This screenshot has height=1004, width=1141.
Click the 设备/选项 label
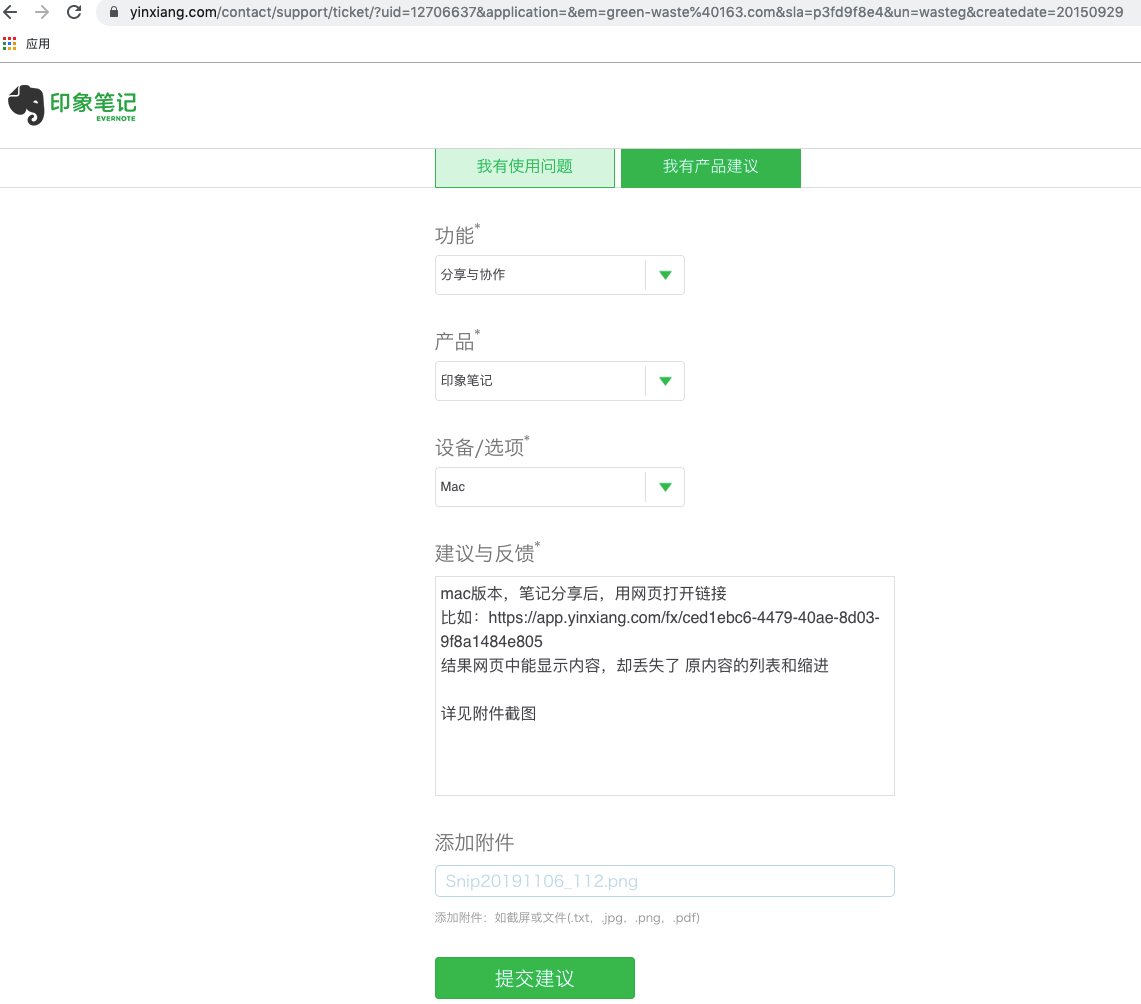tap(482, 447)
